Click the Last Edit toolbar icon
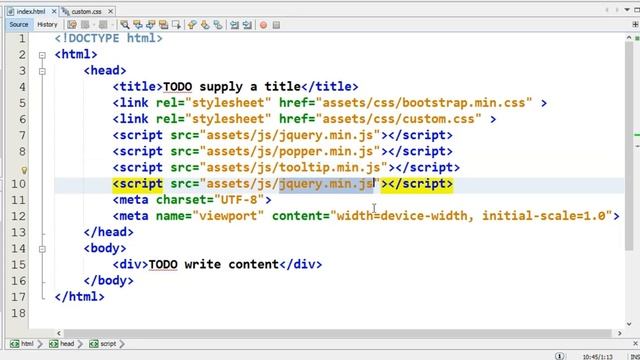The width and height of the screenshot is (640, 360). (72, 25)
